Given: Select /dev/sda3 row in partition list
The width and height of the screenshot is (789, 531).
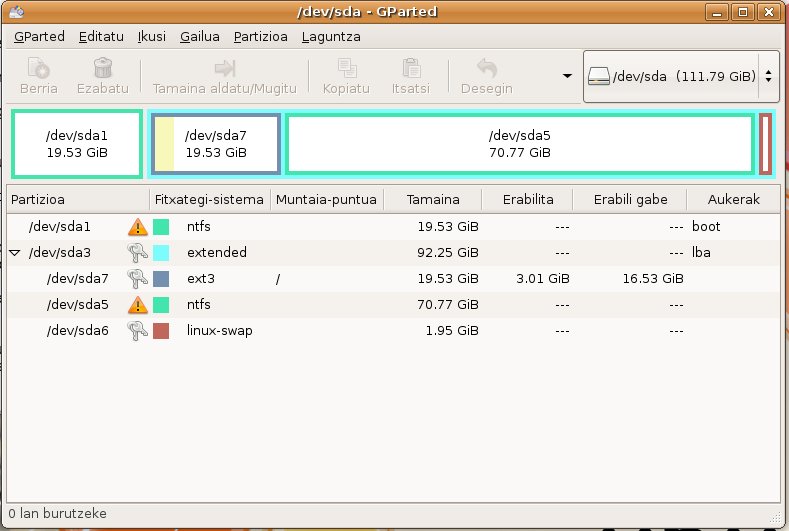Looking at the screenshot, I should tap(393, 253).
